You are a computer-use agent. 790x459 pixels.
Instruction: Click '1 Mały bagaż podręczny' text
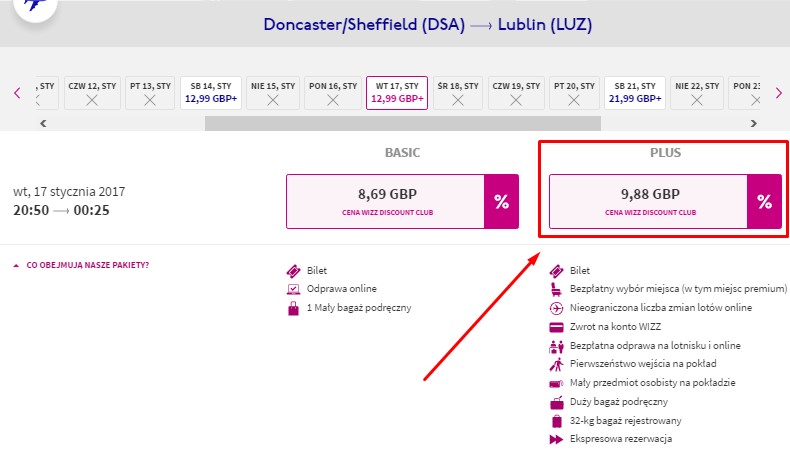[359, 308]
